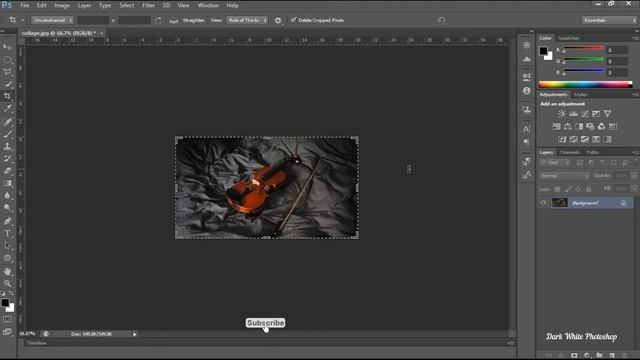Select the Clone Stamp tool
640x360 pixels.
7,146
